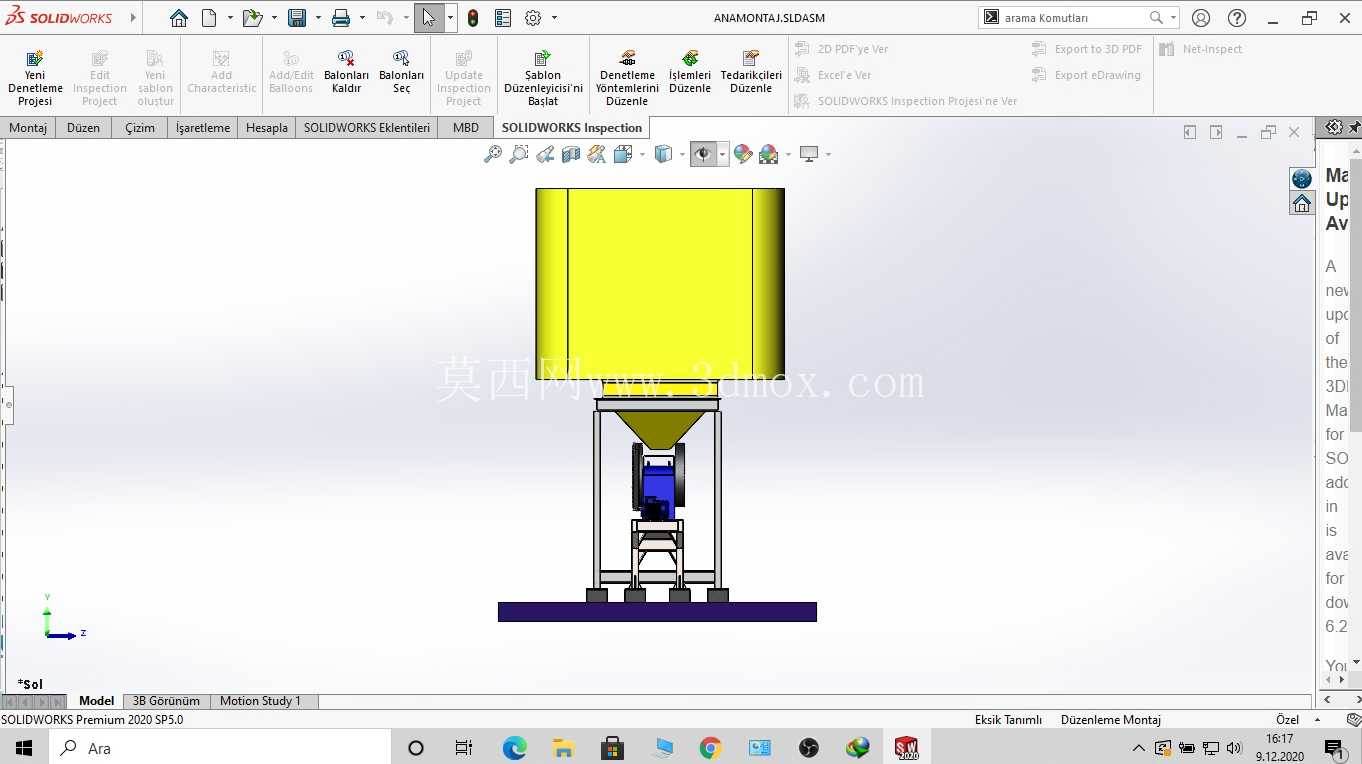Expand the Select tool dropdown arrow
Viewport: 1362px width, 764px height.
click(451, 18)
